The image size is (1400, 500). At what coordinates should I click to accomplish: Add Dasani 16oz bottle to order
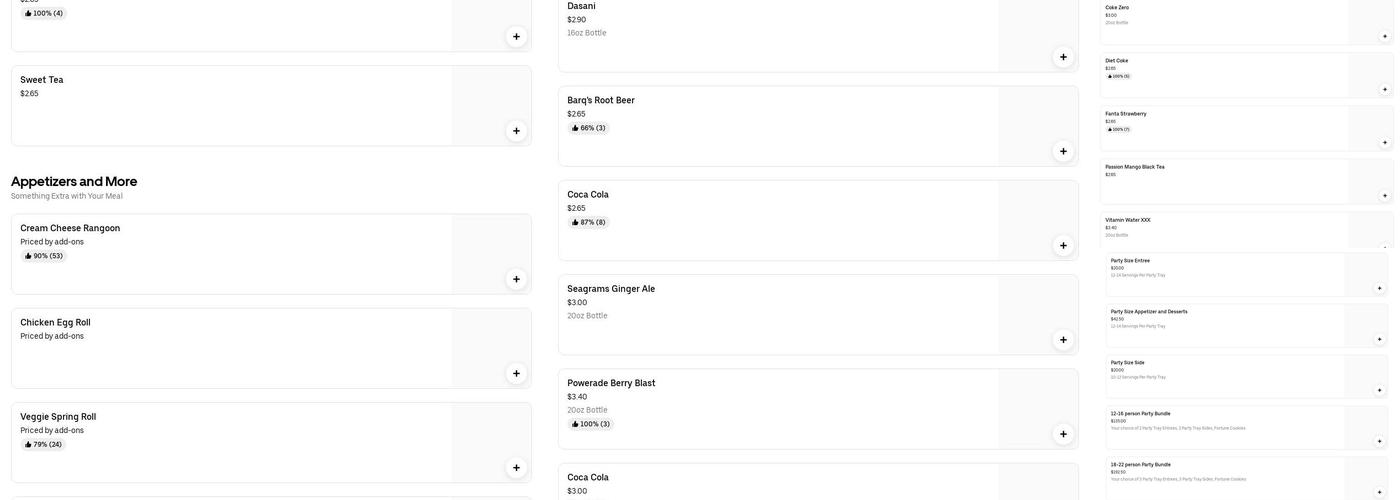[x=1063, y=57]
